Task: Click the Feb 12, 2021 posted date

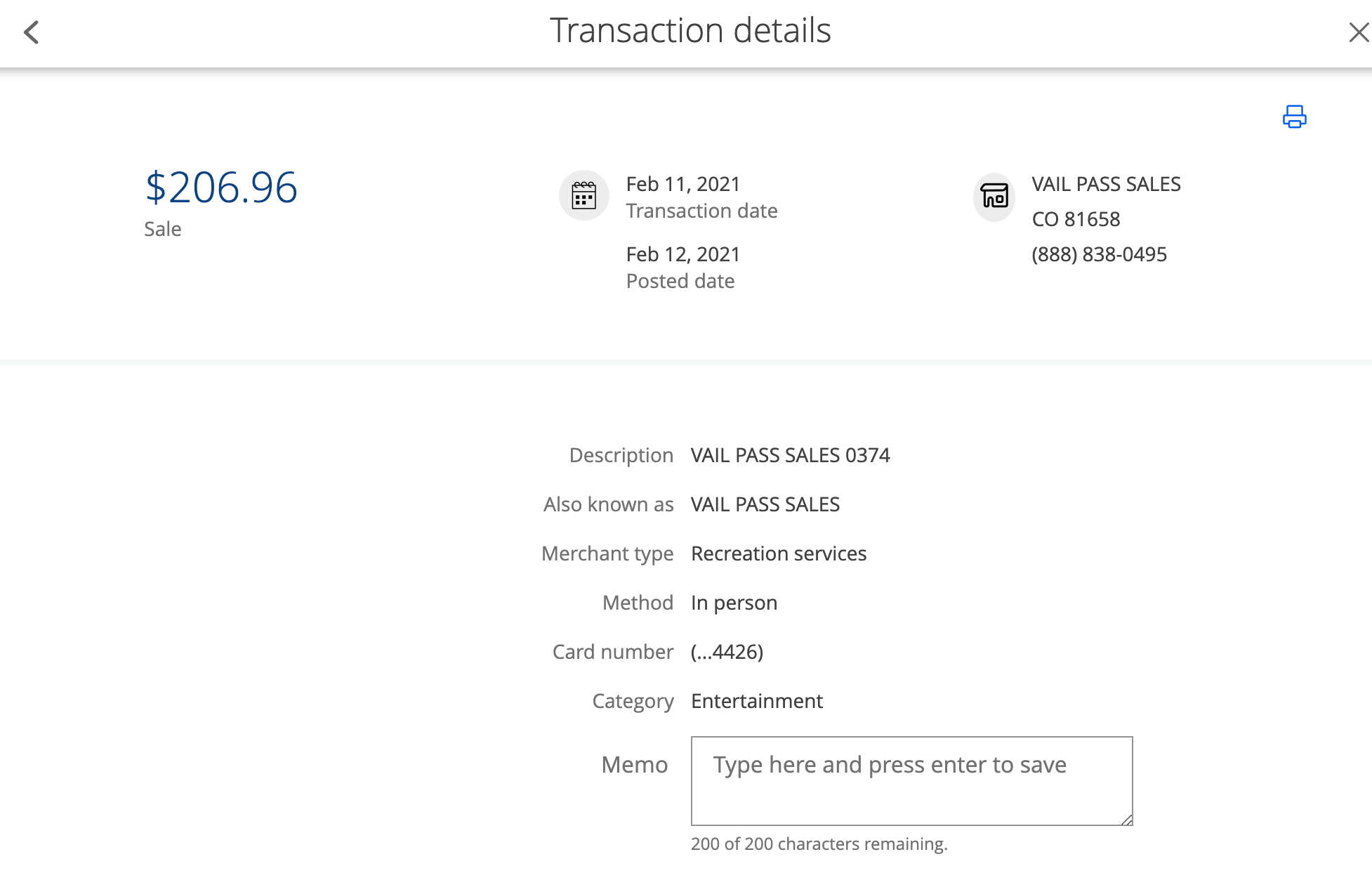Action: pyautogui.click(x=682, y=254)
